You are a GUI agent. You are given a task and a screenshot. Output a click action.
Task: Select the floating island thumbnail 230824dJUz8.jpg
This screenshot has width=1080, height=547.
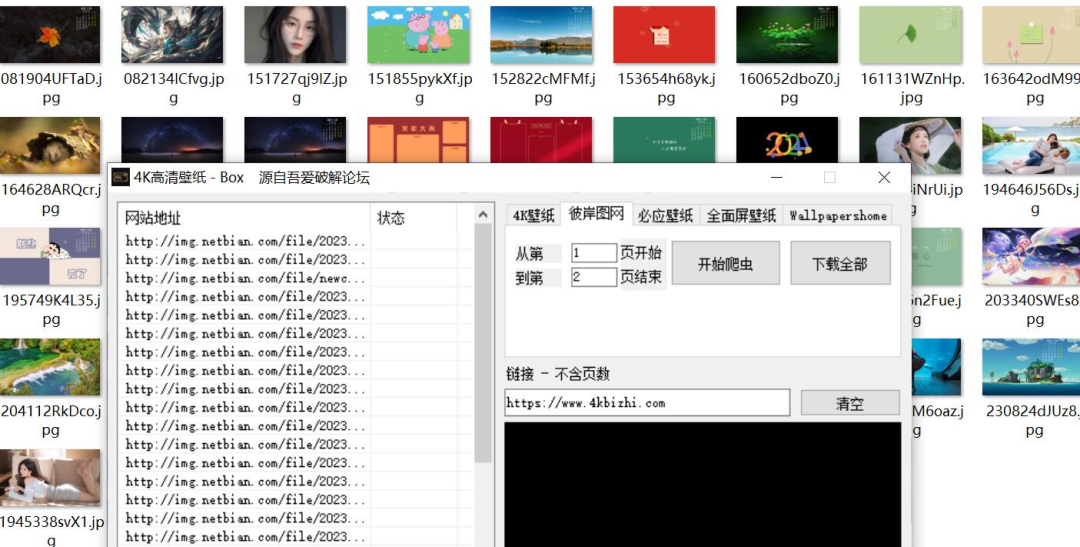click(1031, 367)
